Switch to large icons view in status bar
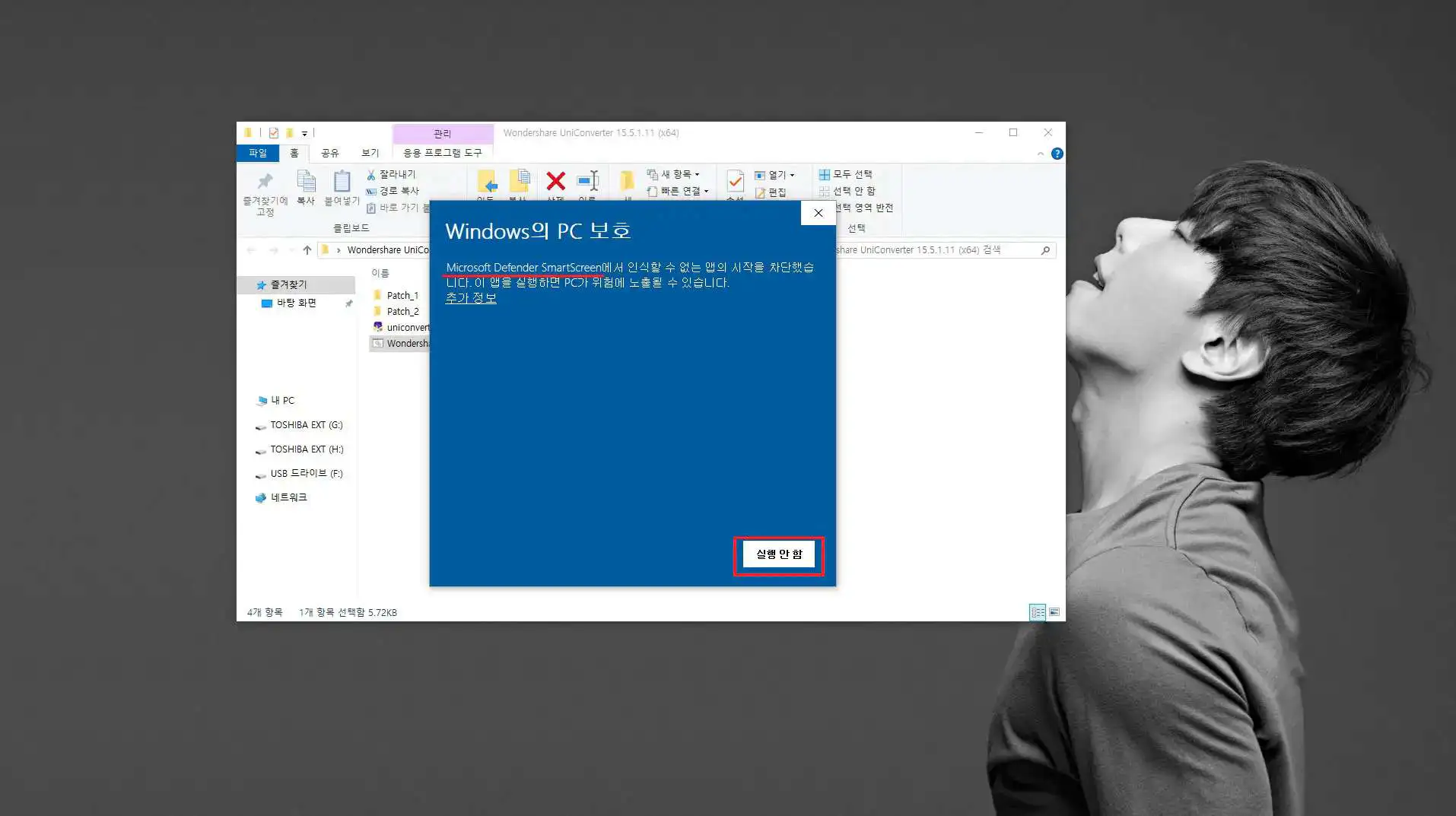The height and width of the screenshot is (816, 1456). [1054, 612]
